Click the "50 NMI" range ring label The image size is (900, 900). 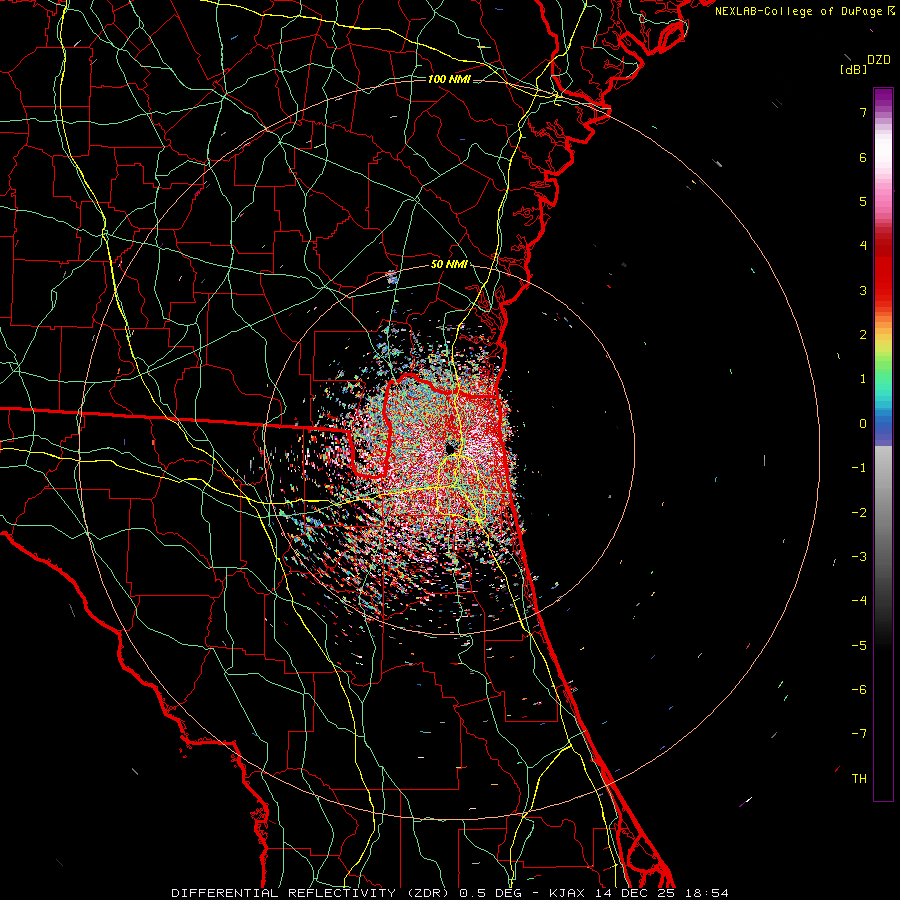[x=449, y=265]
